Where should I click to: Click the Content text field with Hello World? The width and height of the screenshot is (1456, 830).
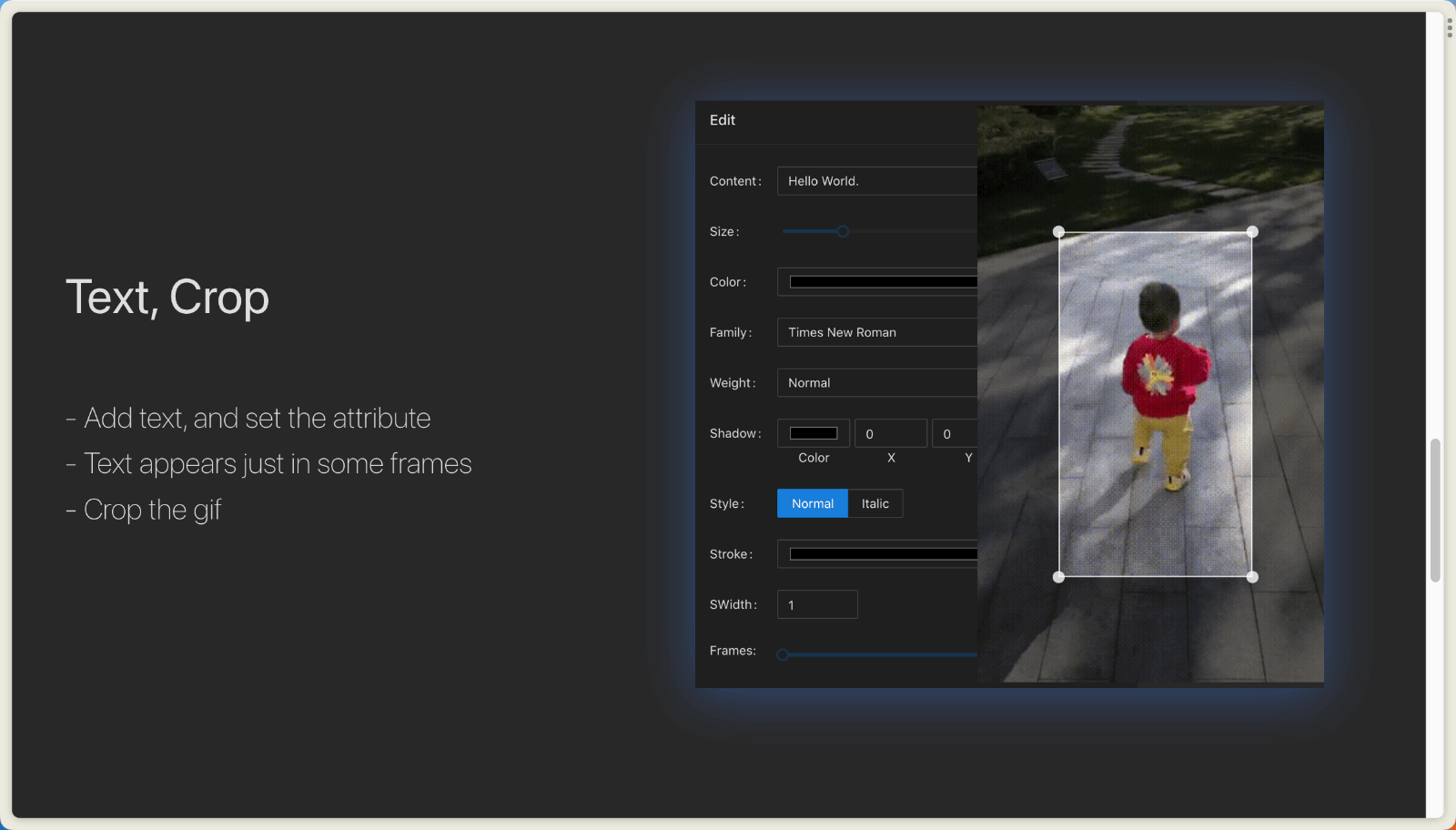click(876, 181)
